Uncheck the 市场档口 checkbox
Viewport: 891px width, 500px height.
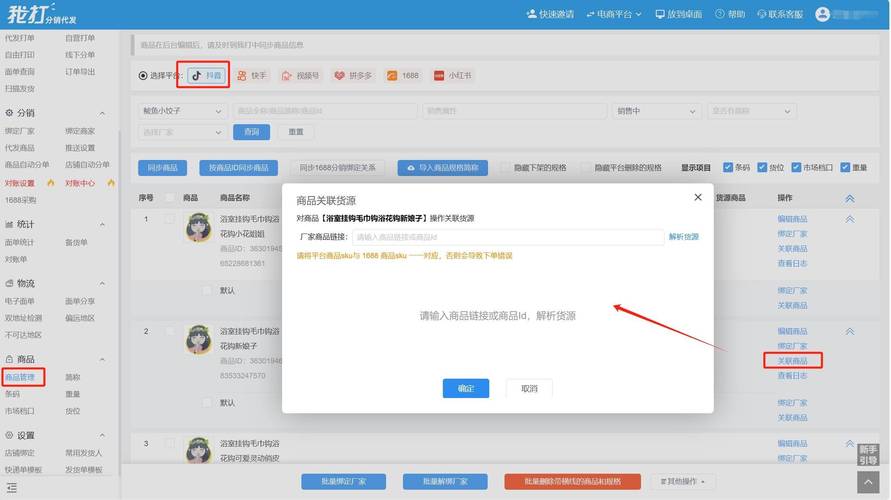coord(796,168)
